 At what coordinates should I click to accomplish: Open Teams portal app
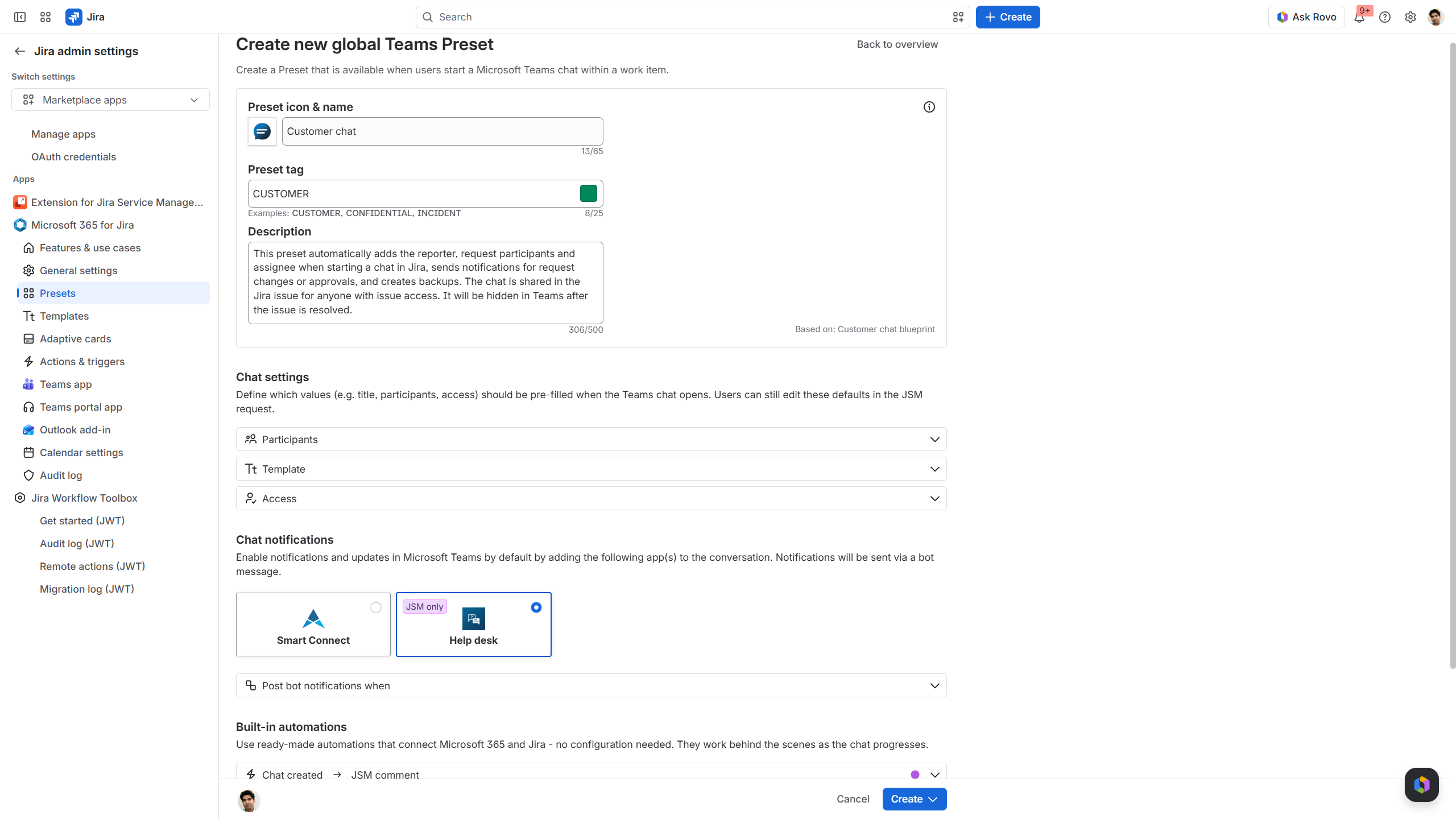coord(113,407)
